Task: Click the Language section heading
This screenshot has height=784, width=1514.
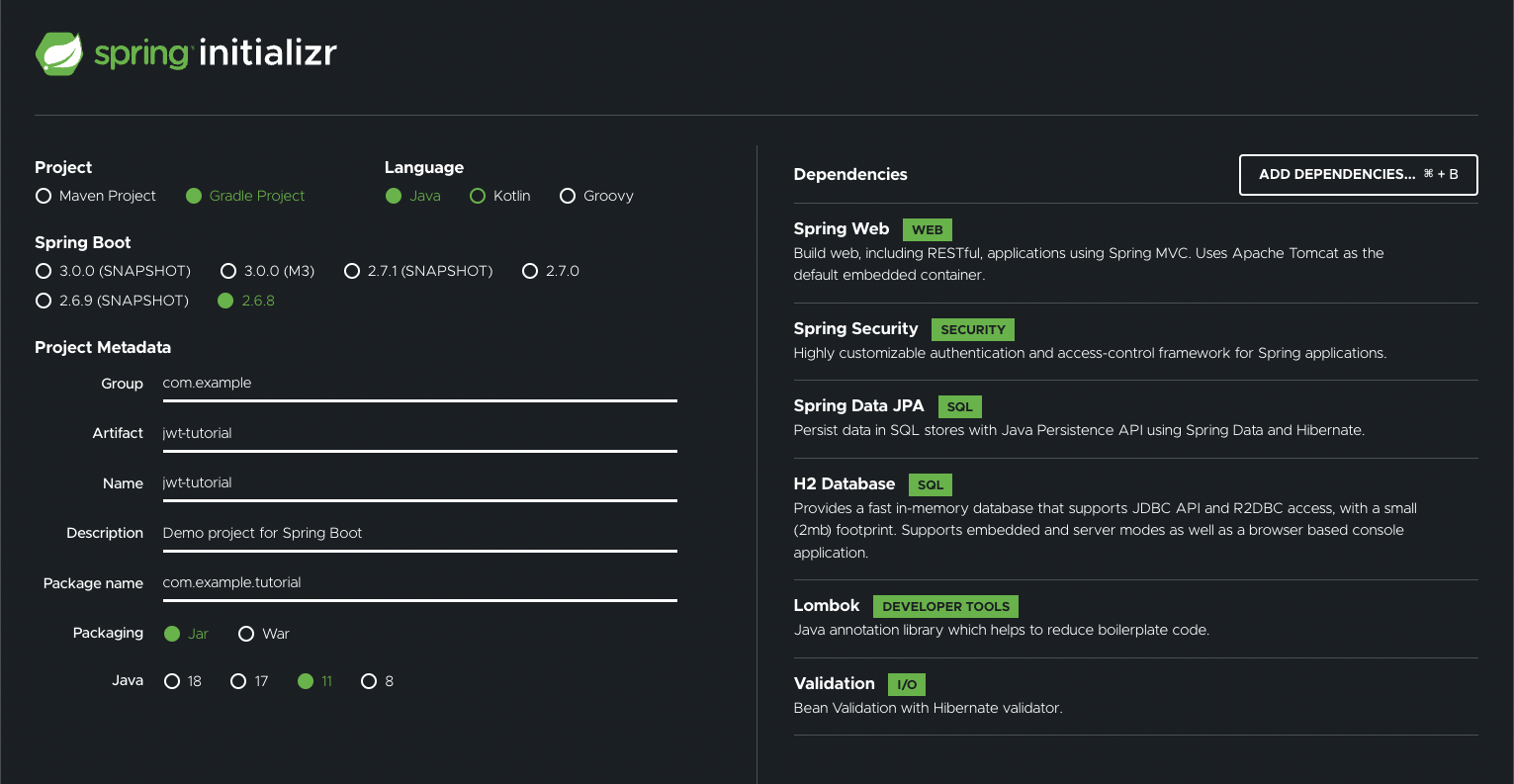Action: click(423, 168)
